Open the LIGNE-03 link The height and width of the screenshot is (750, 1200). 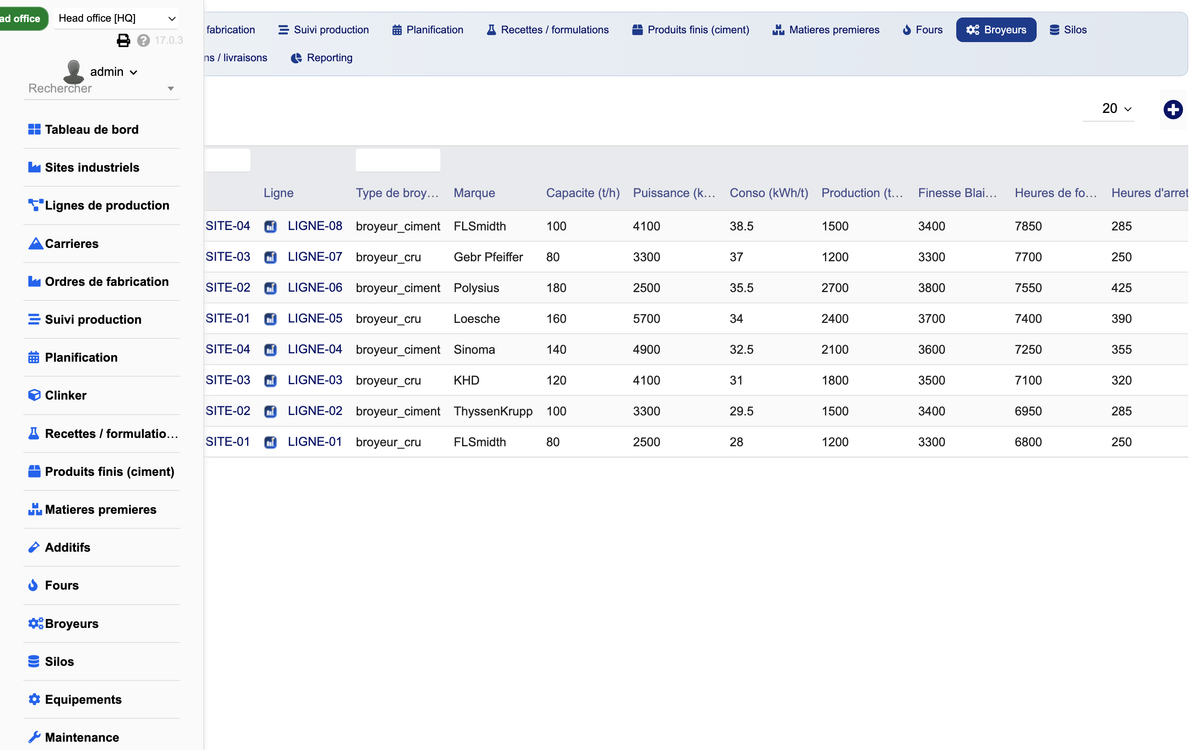pyautogui.click(x=315, y=380)
